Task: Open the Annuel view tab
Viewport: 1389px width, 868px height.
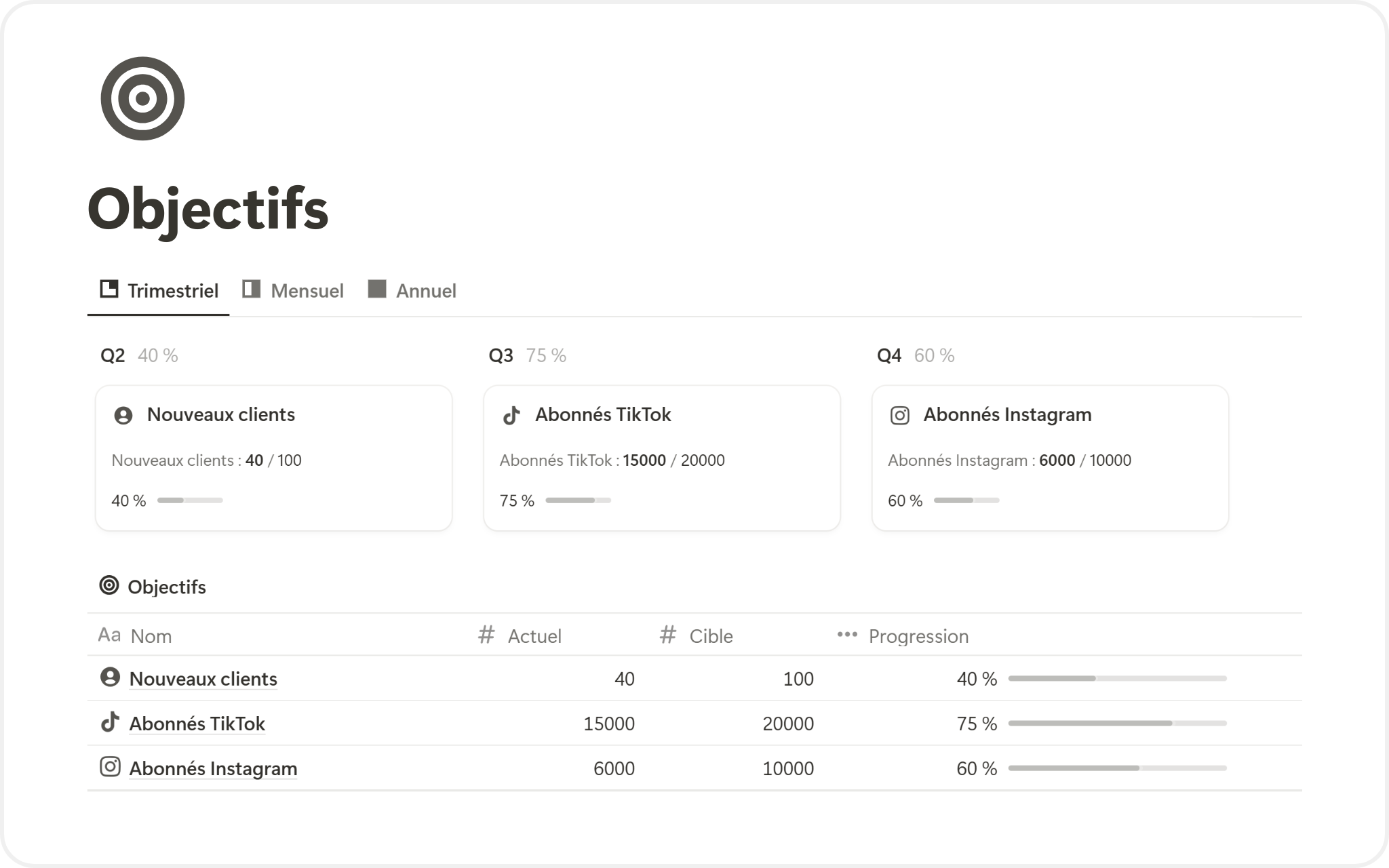Action: (x=412, y=291)
